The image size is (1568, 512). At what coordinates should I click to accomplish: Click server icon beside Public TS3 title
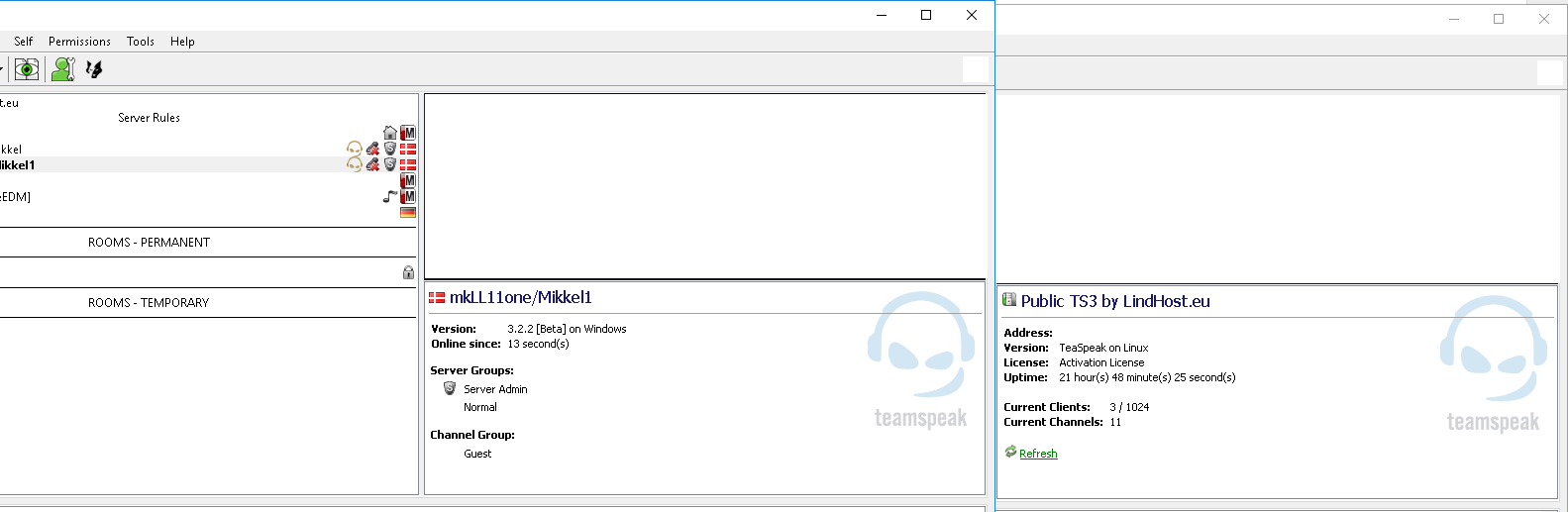[1009, 300]
